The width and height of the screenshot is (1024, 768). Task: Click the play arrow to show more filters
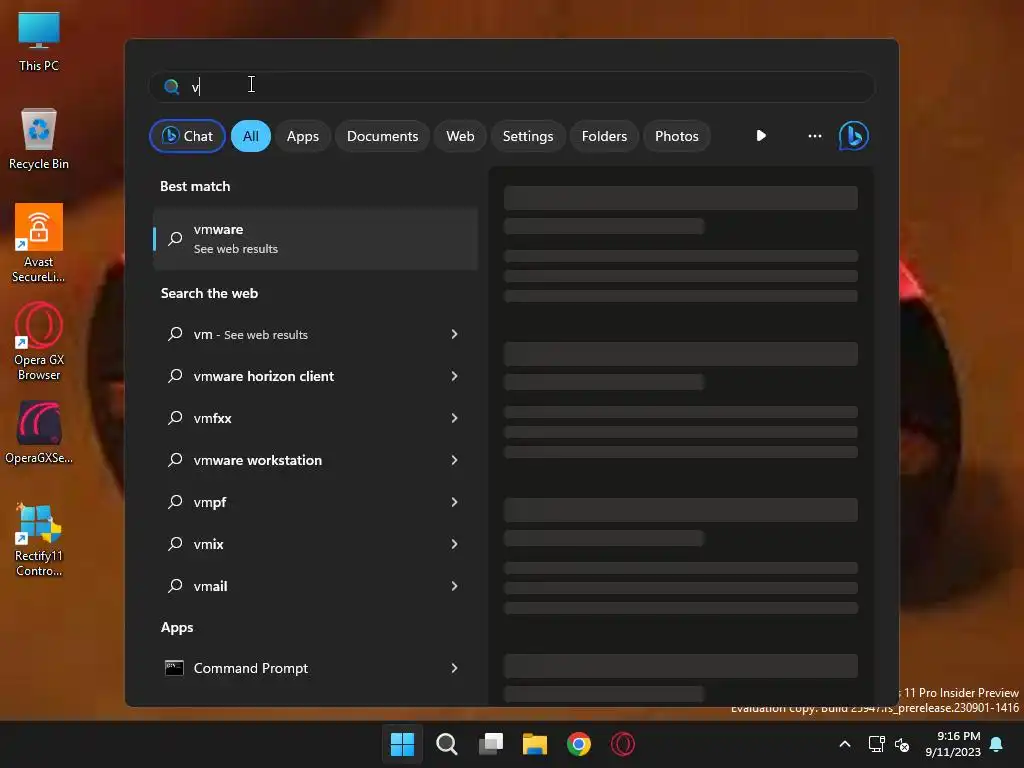point(761,136)
